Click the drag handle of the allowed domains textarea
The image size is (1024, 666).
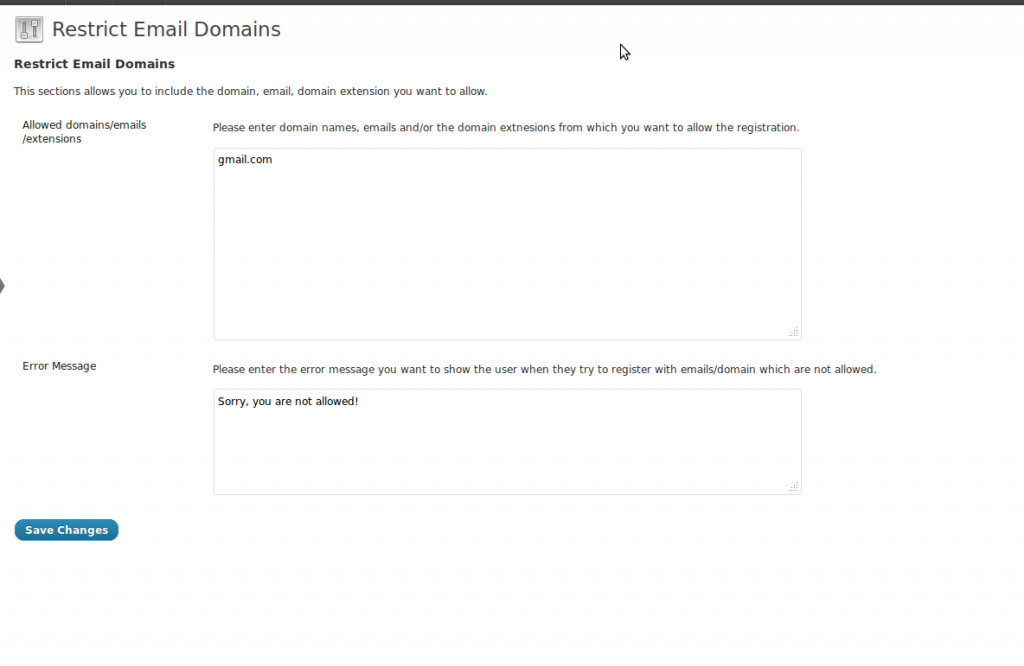793,331
